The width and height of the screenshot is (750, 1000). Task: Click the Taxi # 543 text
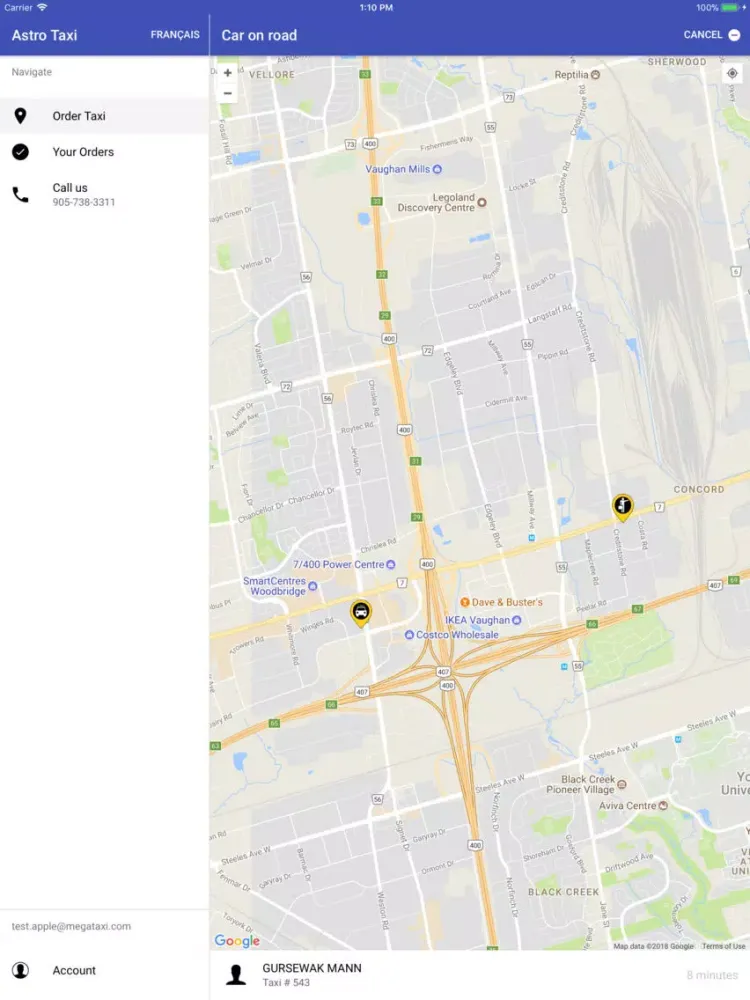(286, 983)
